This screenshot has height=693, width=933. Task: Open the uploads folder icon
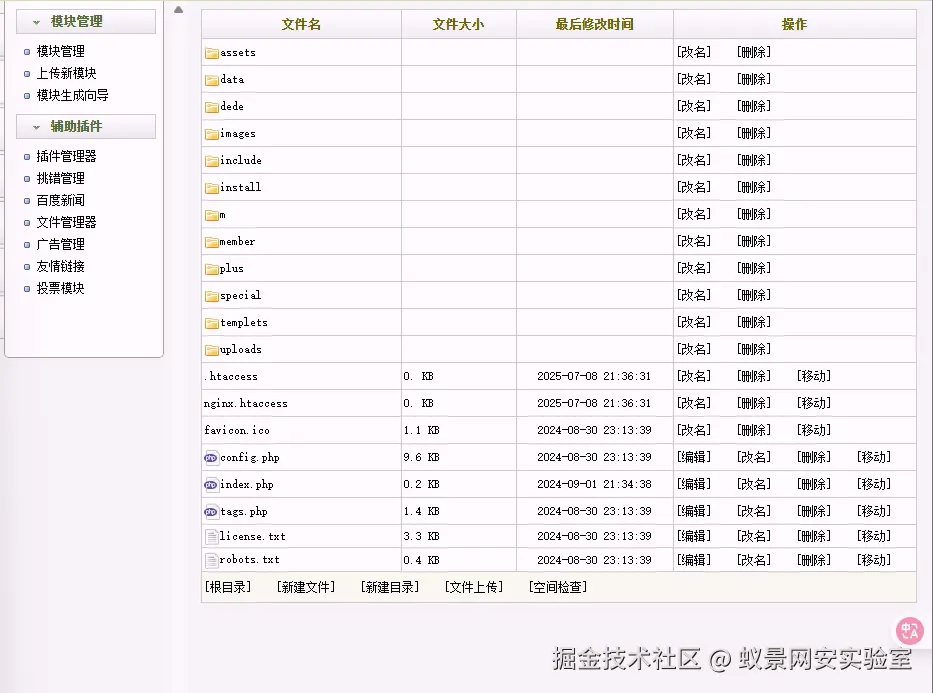[212, 350]
